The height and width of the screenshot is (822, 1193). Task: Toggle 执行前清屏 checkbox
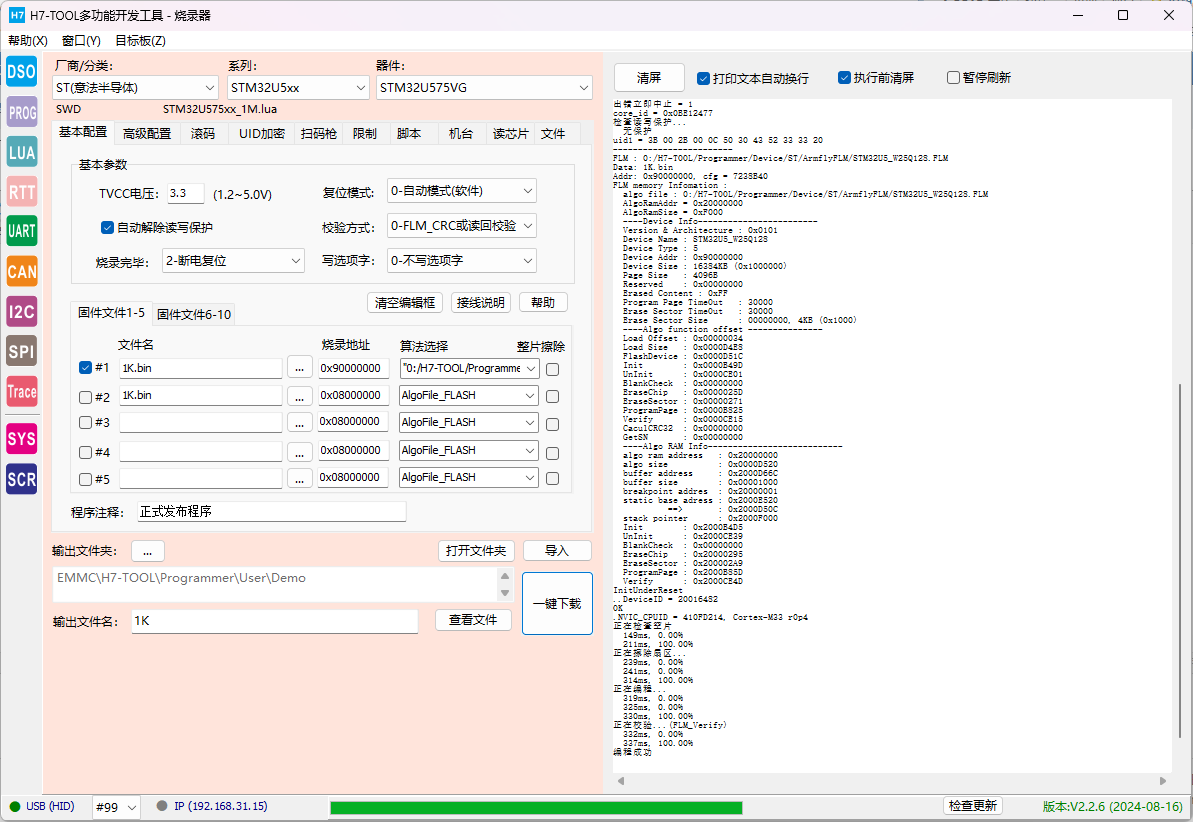(844, 78)
